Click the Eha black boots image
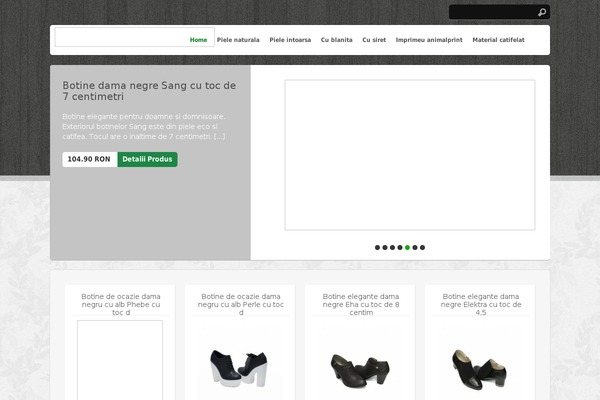 pyautogui.click(x=360, y=369)
